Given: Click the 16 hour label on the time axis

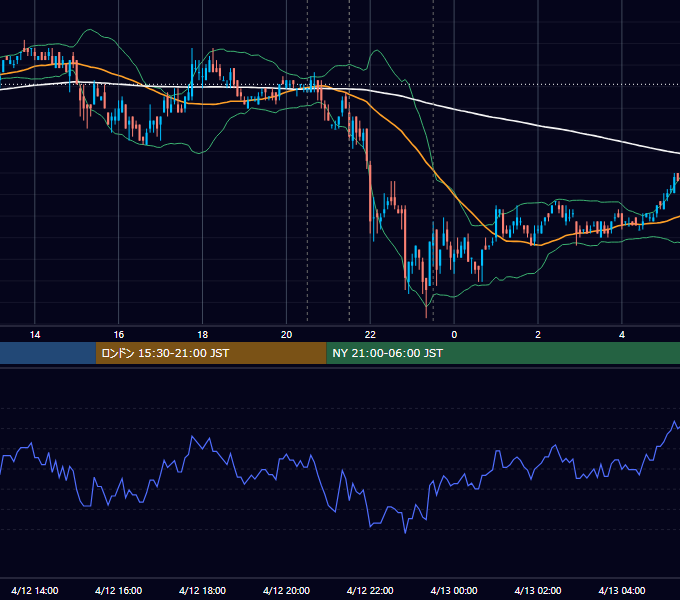Looking at the screenshot, I should [x=118, y=335].
